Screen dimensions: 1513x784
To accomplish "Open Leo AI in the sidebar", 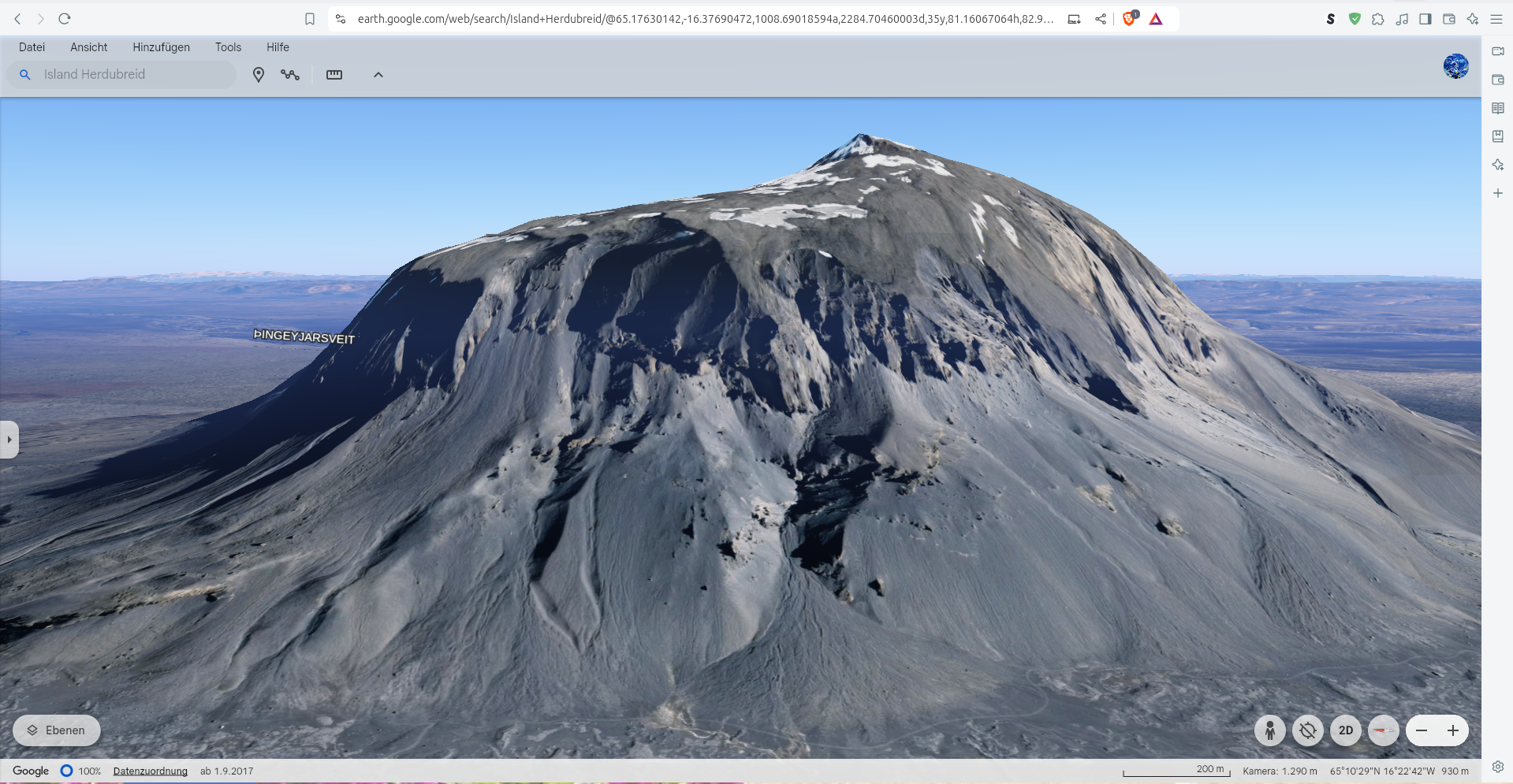I will (1498, 165).
